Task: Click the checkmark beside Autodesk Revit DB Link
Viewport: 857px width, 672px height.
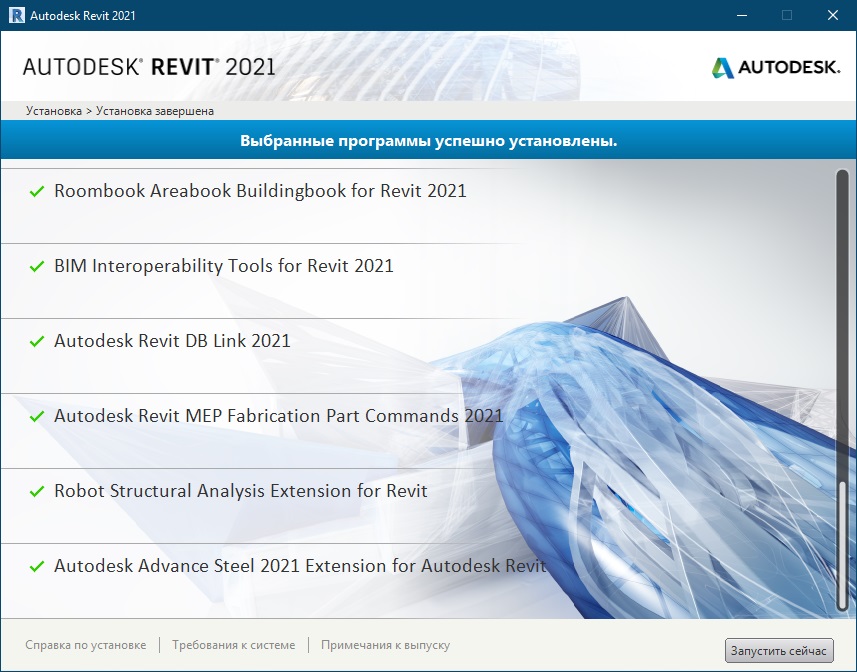Action: 37,341
